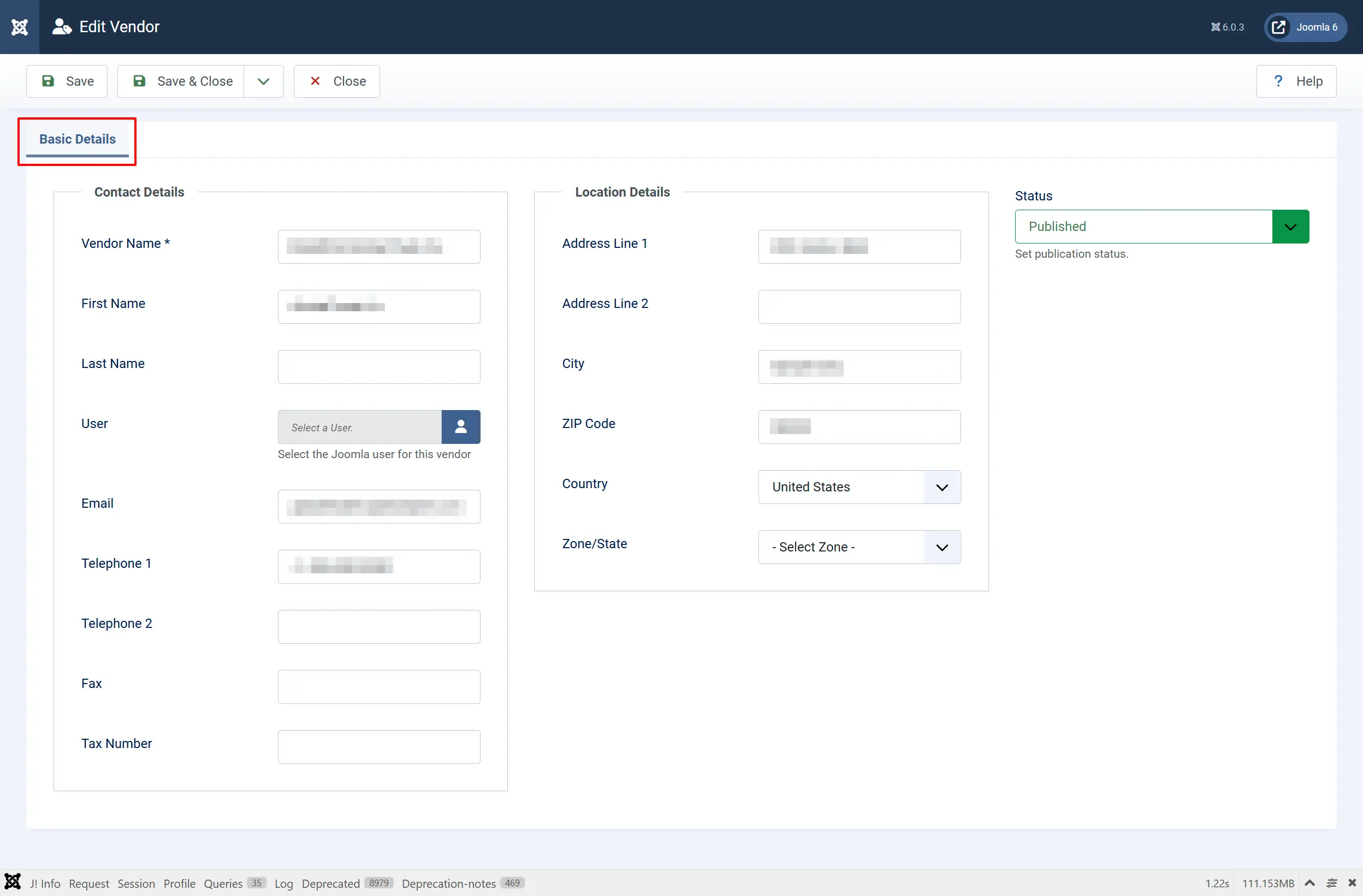
Task: Open the Request debug tab
Action: point(89,883)
